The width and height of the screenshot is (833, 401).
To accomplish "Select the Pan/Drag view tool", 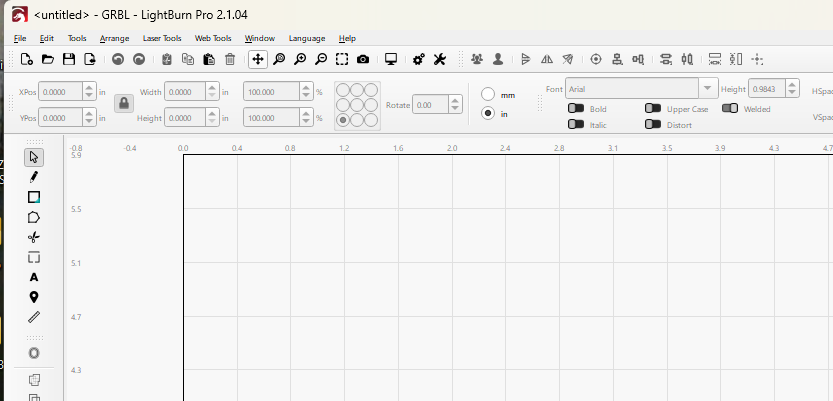I will [x=258, y=59].
